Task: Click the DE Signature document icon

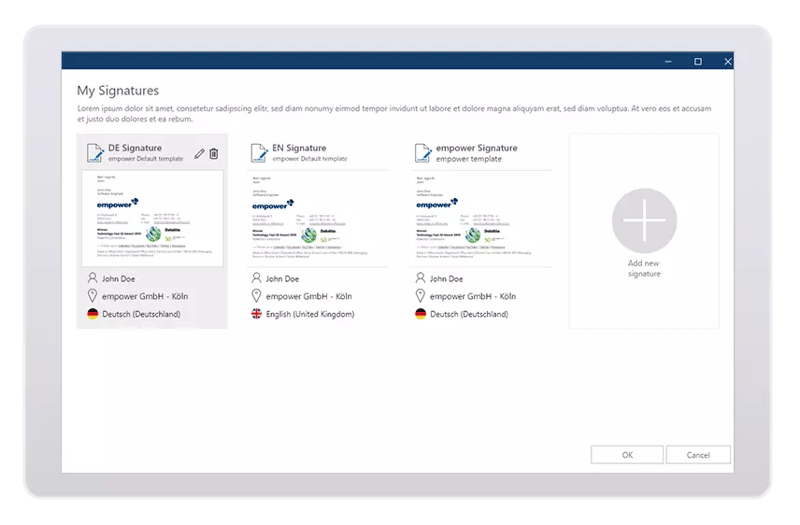Action: [x=95, y=153]
